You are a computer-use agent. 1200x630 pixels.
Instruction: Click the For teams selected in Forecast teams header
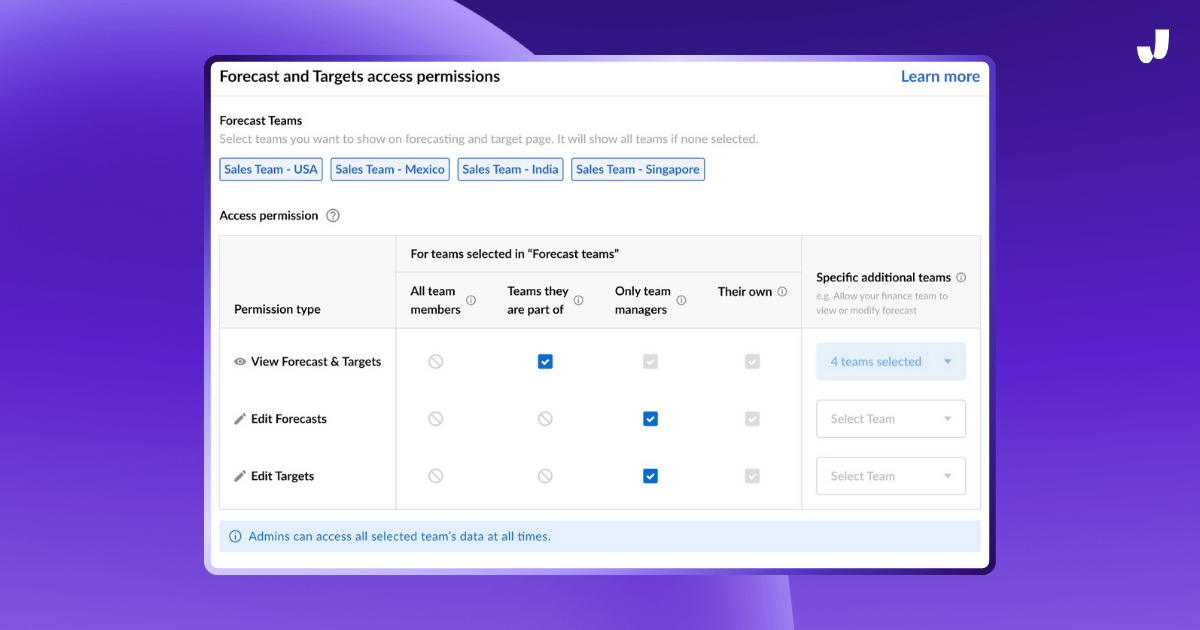[x=514, y=254]
